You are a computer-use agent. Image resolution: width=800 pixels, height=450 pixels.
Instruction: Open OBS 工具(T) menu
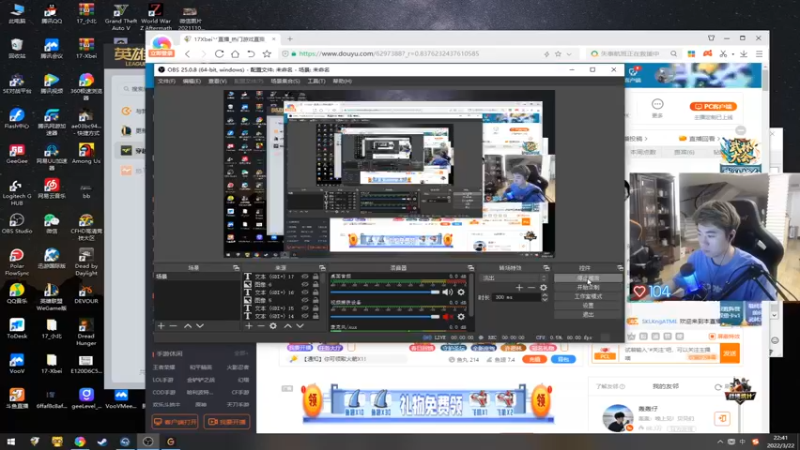click(316, 81)
